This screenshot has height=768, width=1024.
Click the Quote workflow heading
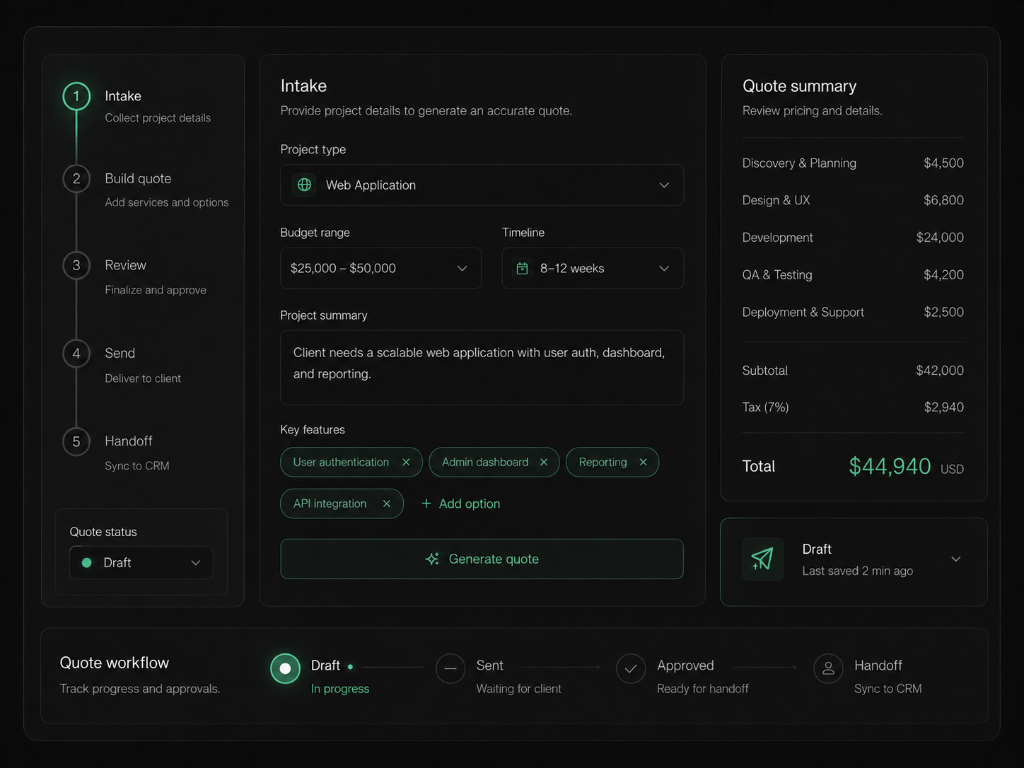(114, 663)
